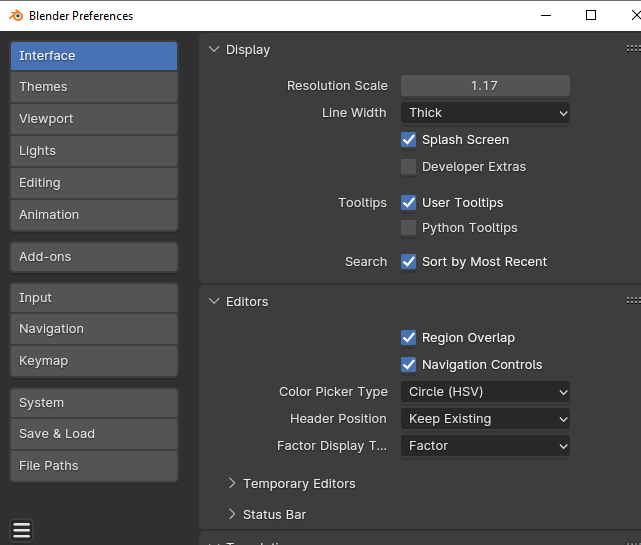
Task: Switch to the Themes tab
Action: [x=93, y=87]
